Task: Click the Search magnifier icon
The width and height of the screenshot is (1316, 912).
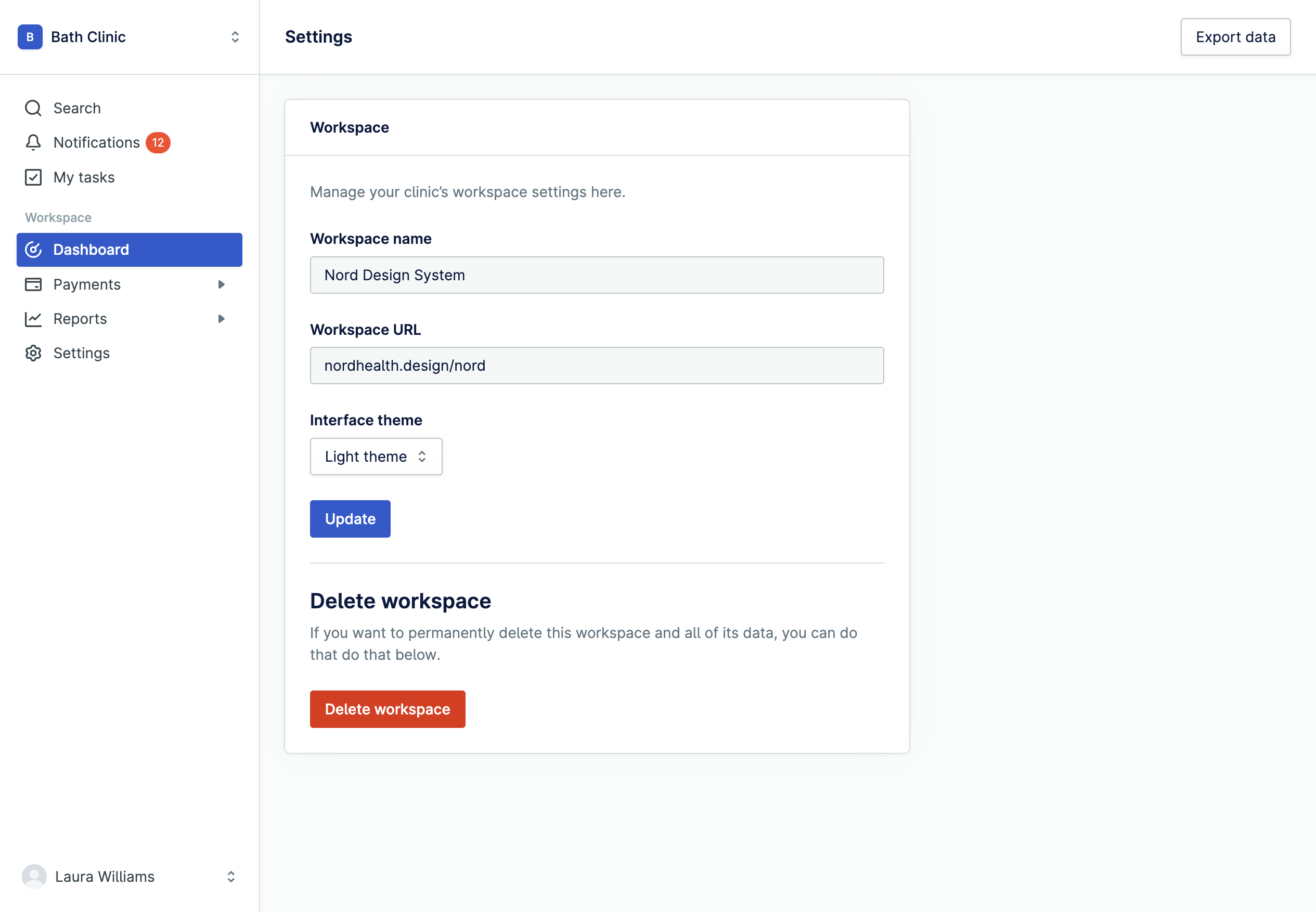Action: point(33,108)
